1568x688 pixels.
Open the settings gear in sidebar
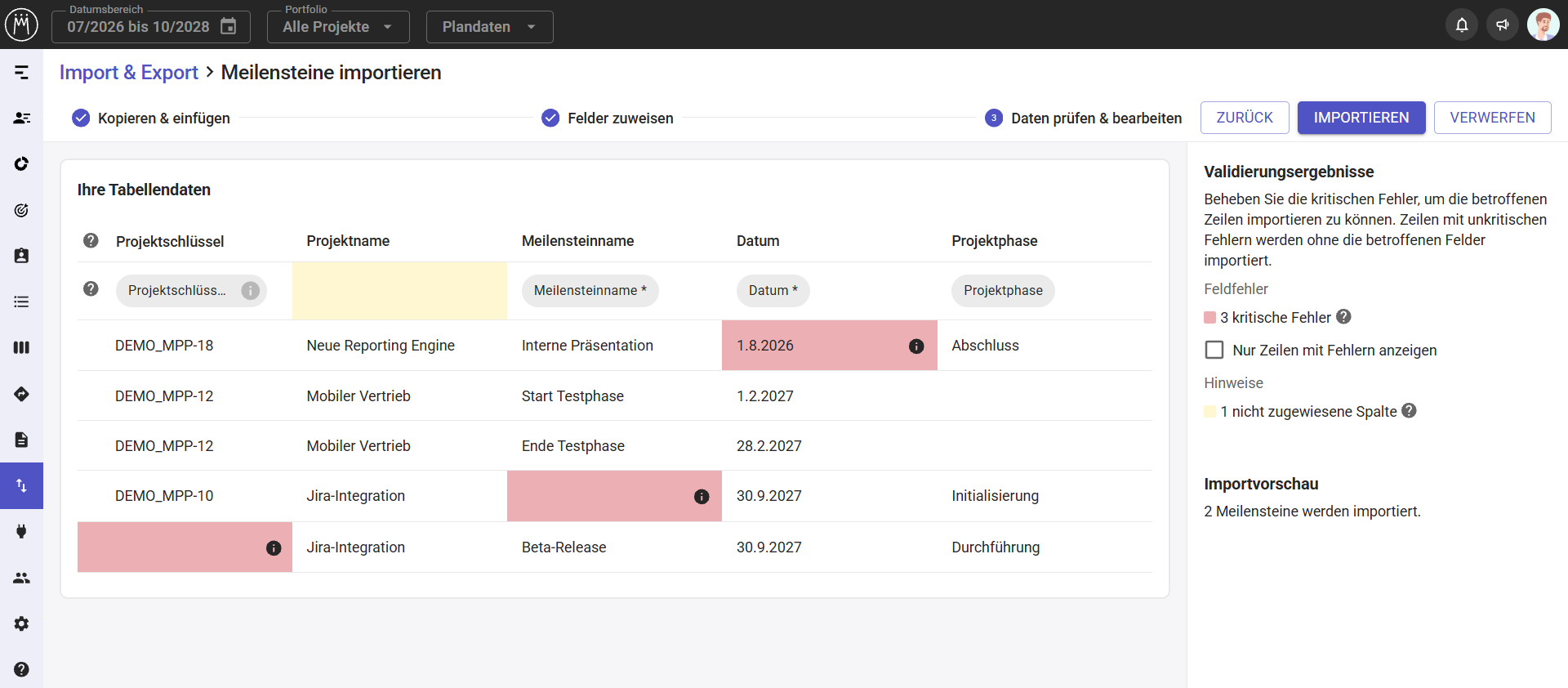(21, 623)
